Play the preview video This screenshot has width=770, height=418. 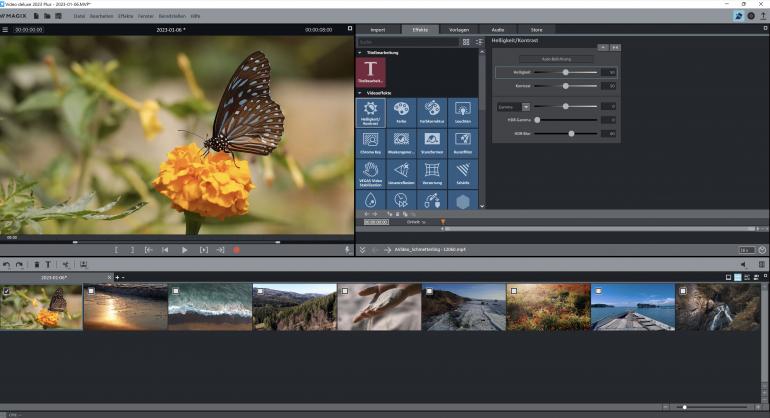[184, 249]
